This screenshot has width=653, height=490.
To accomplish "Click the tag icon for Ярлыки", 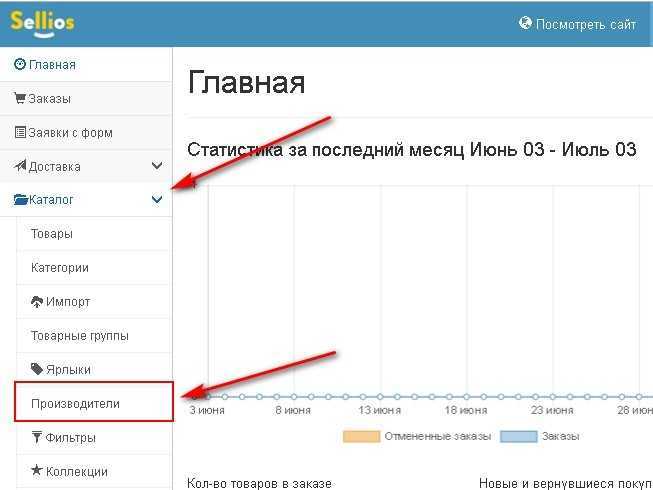I will pyautogui.click(x=37, y=369).
